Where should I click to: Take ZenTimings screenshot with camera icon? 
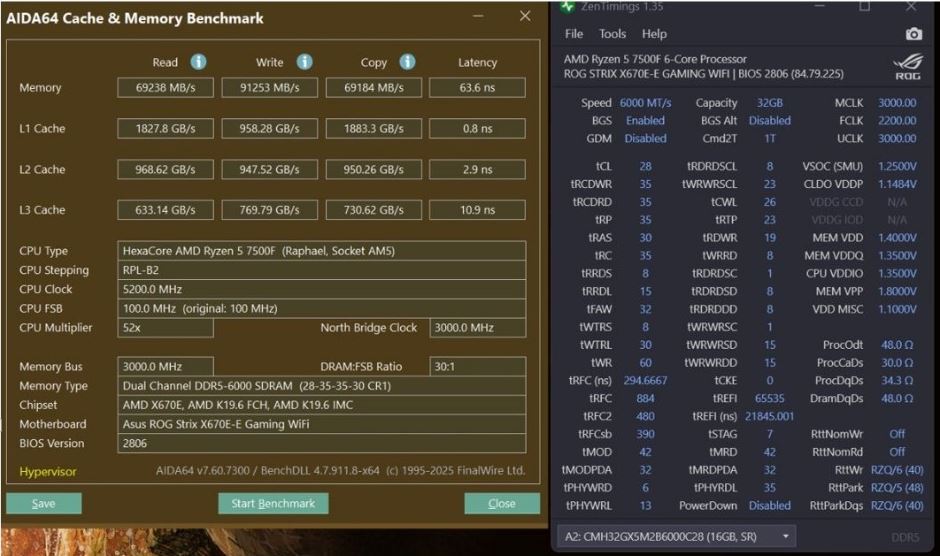pyautogui.click(x=914, y=34)
